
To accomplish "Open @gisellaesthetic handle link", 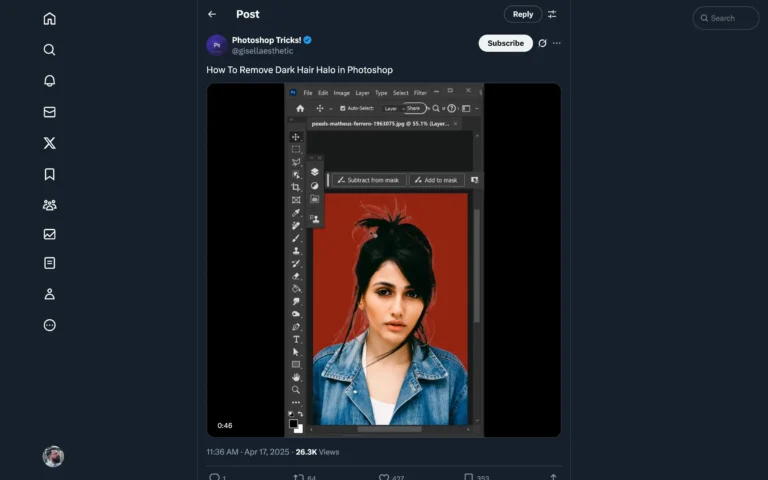I will point(263,51).
